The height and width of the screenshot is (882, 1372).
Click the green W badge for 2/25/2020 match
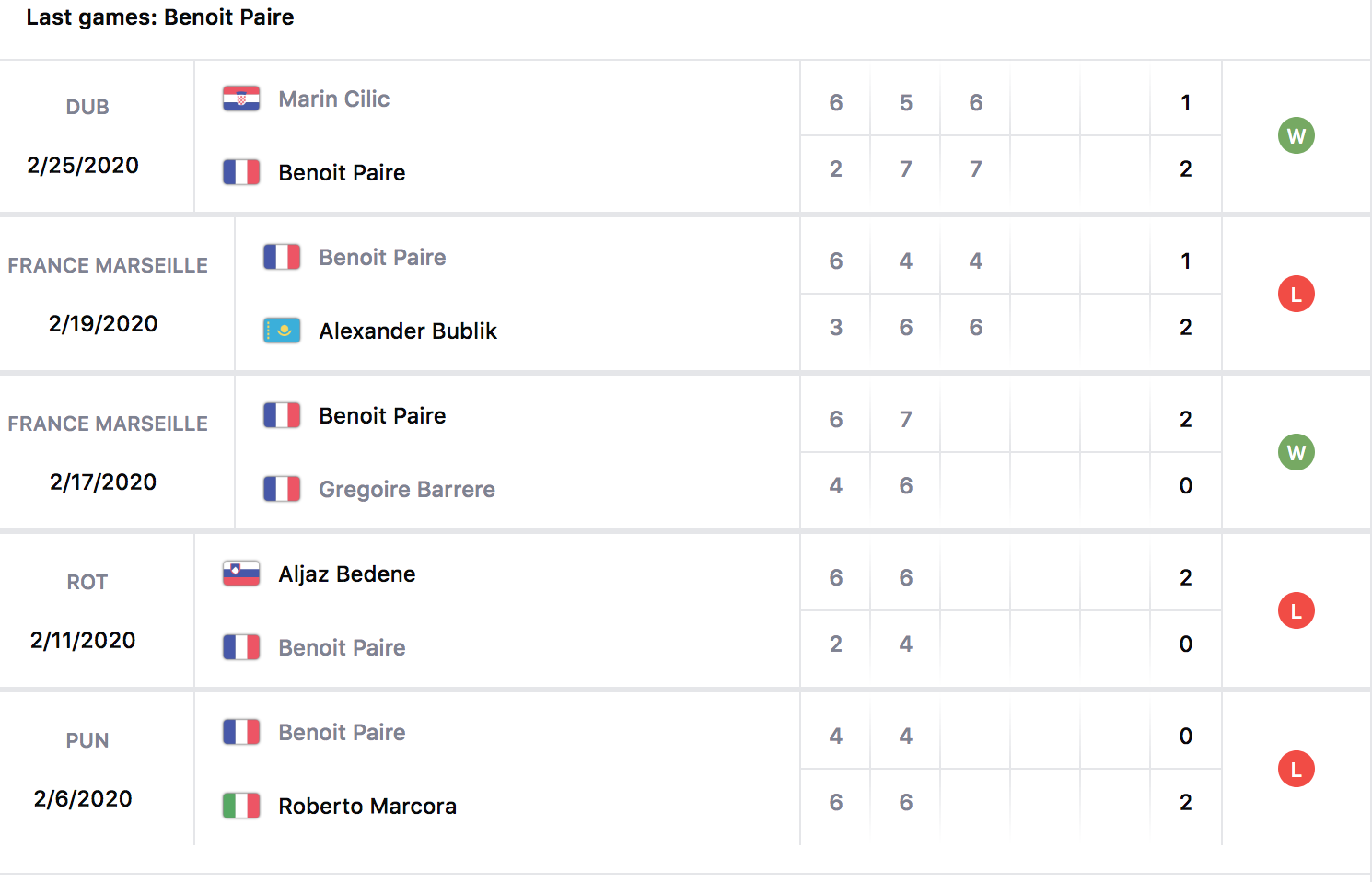point(1296,136)
